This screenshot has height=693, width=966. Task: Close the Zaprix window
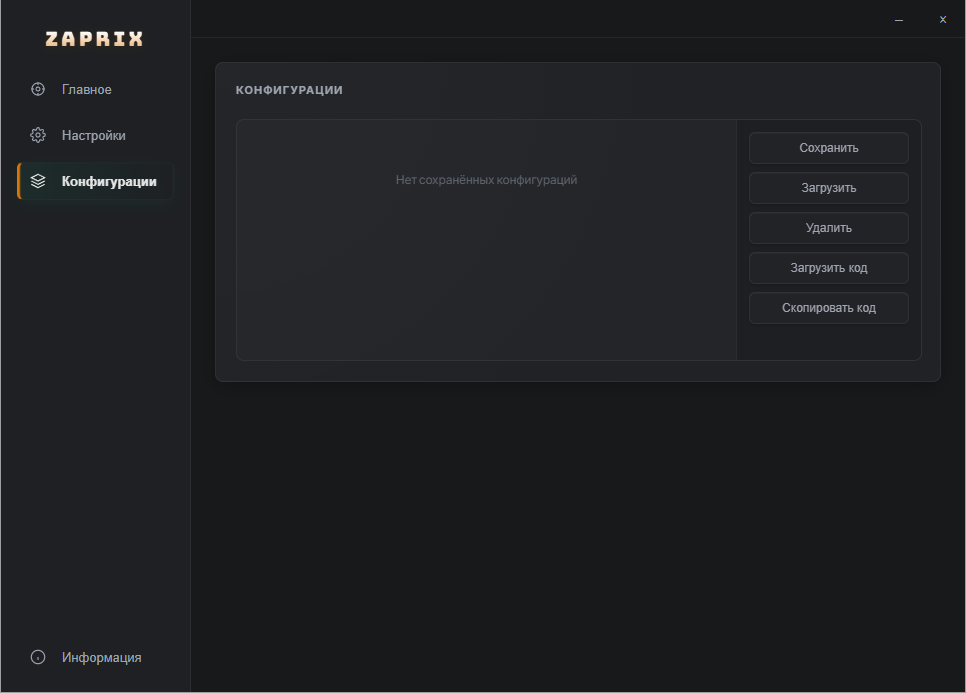[x=943, y=20]
